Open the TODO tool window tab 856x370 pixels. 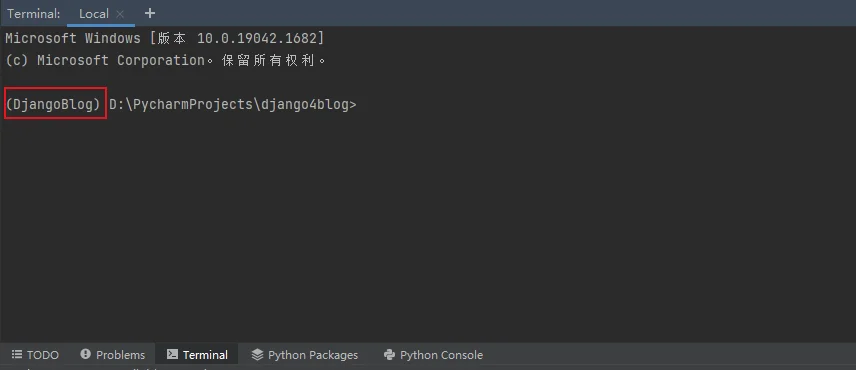point(35,355)
